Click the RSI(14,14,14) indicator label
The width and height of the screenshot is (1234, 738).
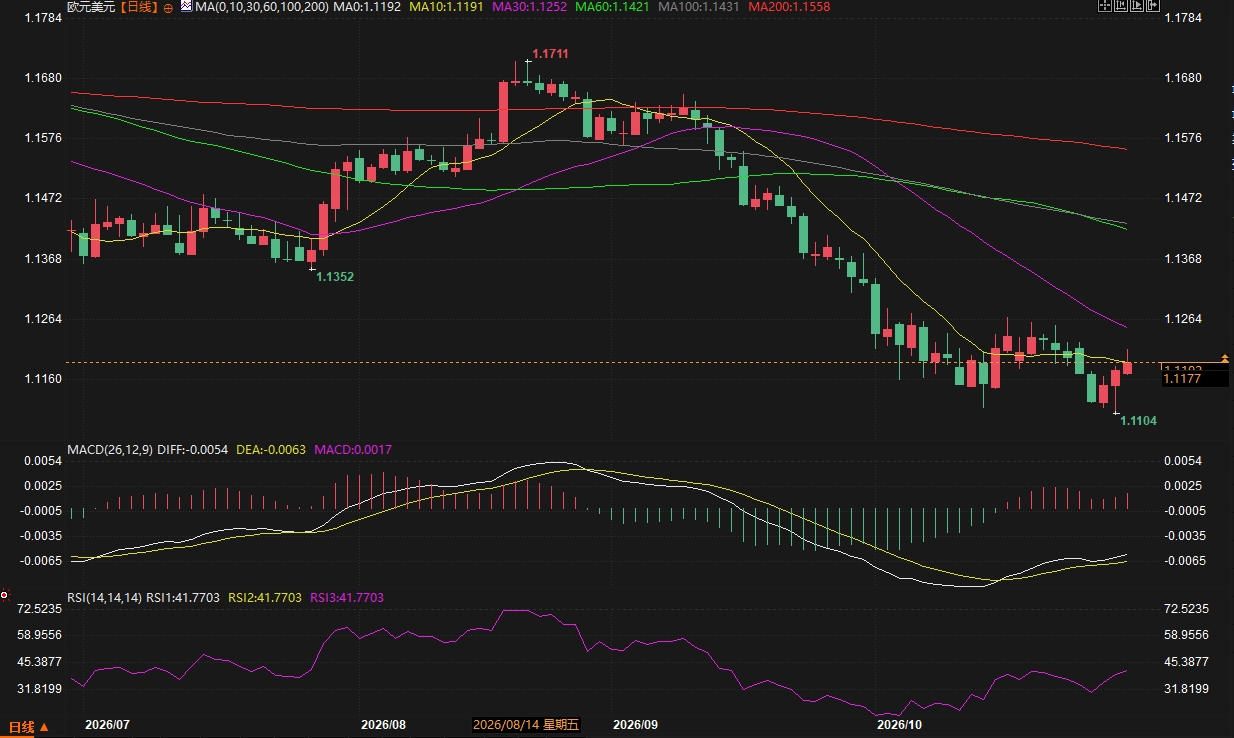(105, 598)
